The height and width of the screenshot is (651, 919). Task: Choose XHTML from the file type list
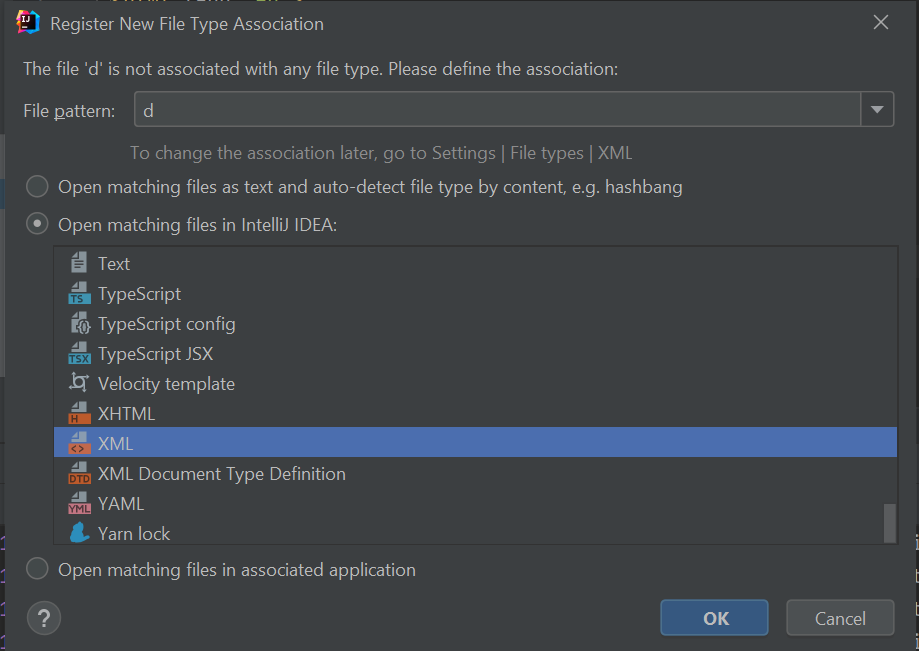475,413
